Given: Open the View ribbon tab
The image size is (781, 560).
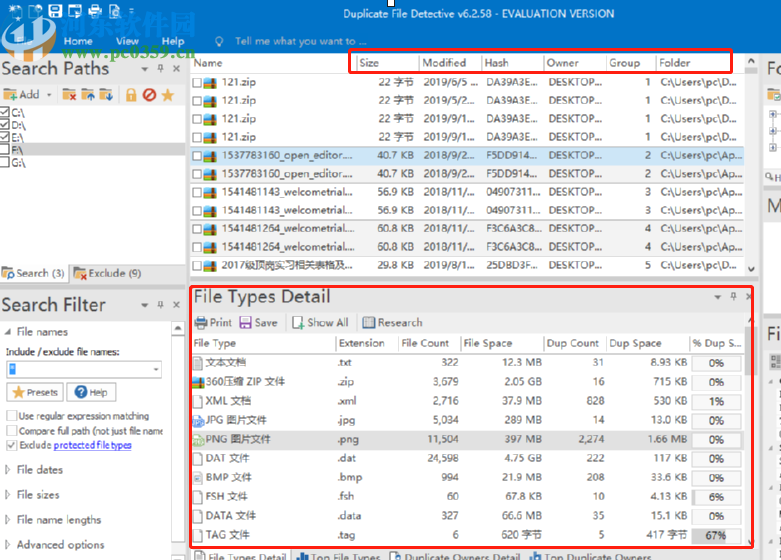Looking at the screenshot, I should 127,41.
